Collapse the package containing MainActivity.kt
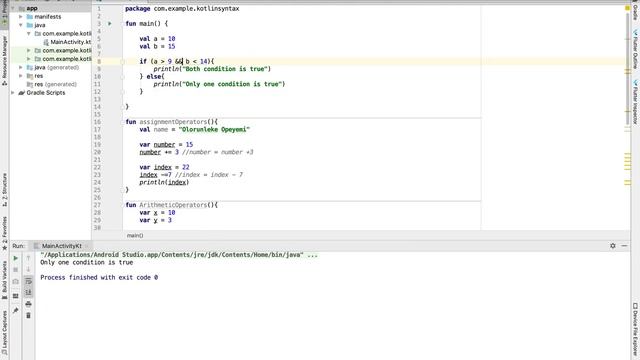Image resolution: width=640 pixels, height=360 pixels. [29, 33]
